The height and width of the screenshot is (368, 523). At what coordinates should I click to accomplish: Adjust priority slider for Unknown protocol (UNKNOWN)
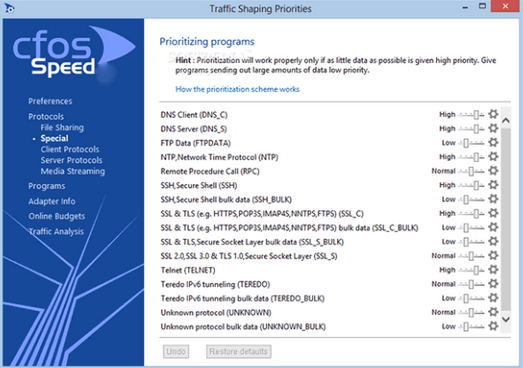[x=471, y=312]
